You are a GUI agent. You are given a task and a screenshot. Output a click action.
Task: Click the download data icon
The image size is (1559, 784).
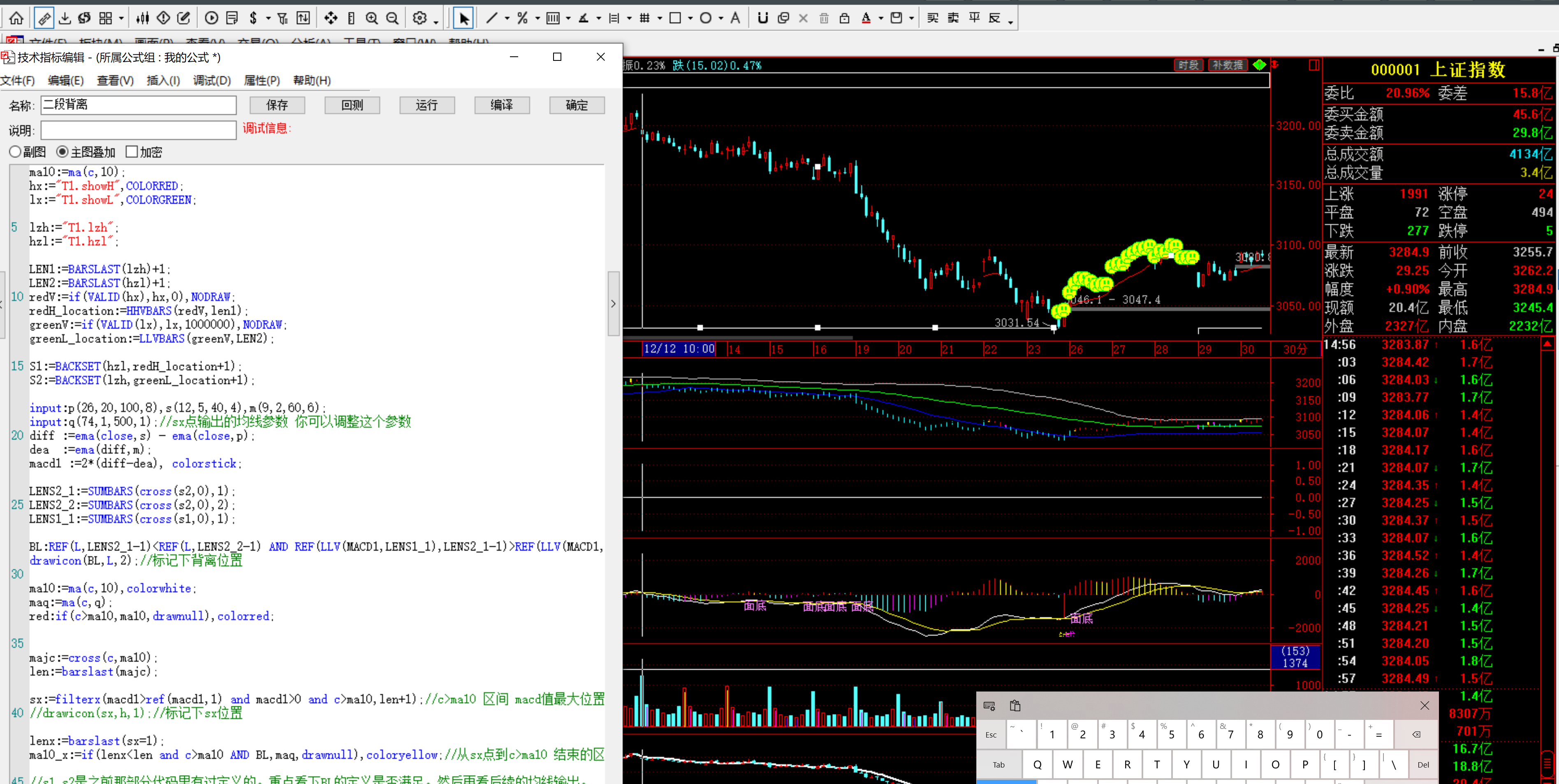[x=65, y=18]
